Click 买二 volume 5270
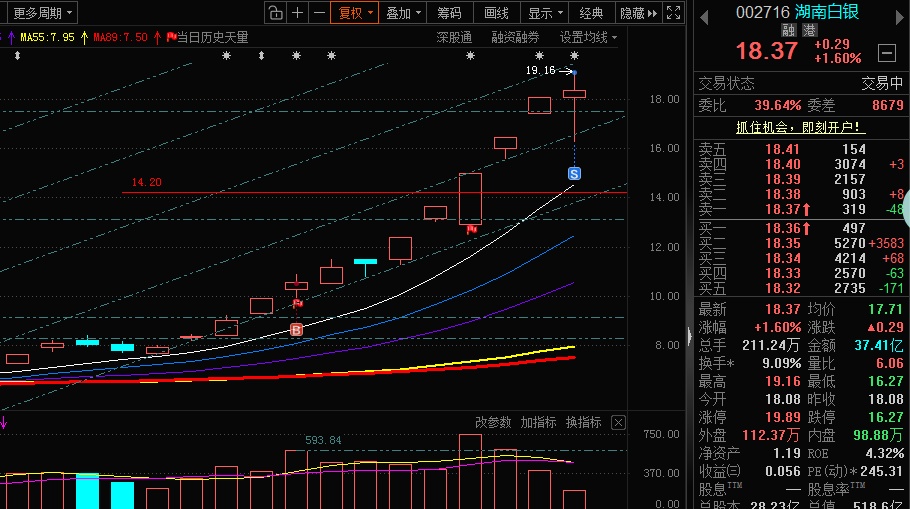This screenshot has height=509, width=910. click(x=850, y=243)
